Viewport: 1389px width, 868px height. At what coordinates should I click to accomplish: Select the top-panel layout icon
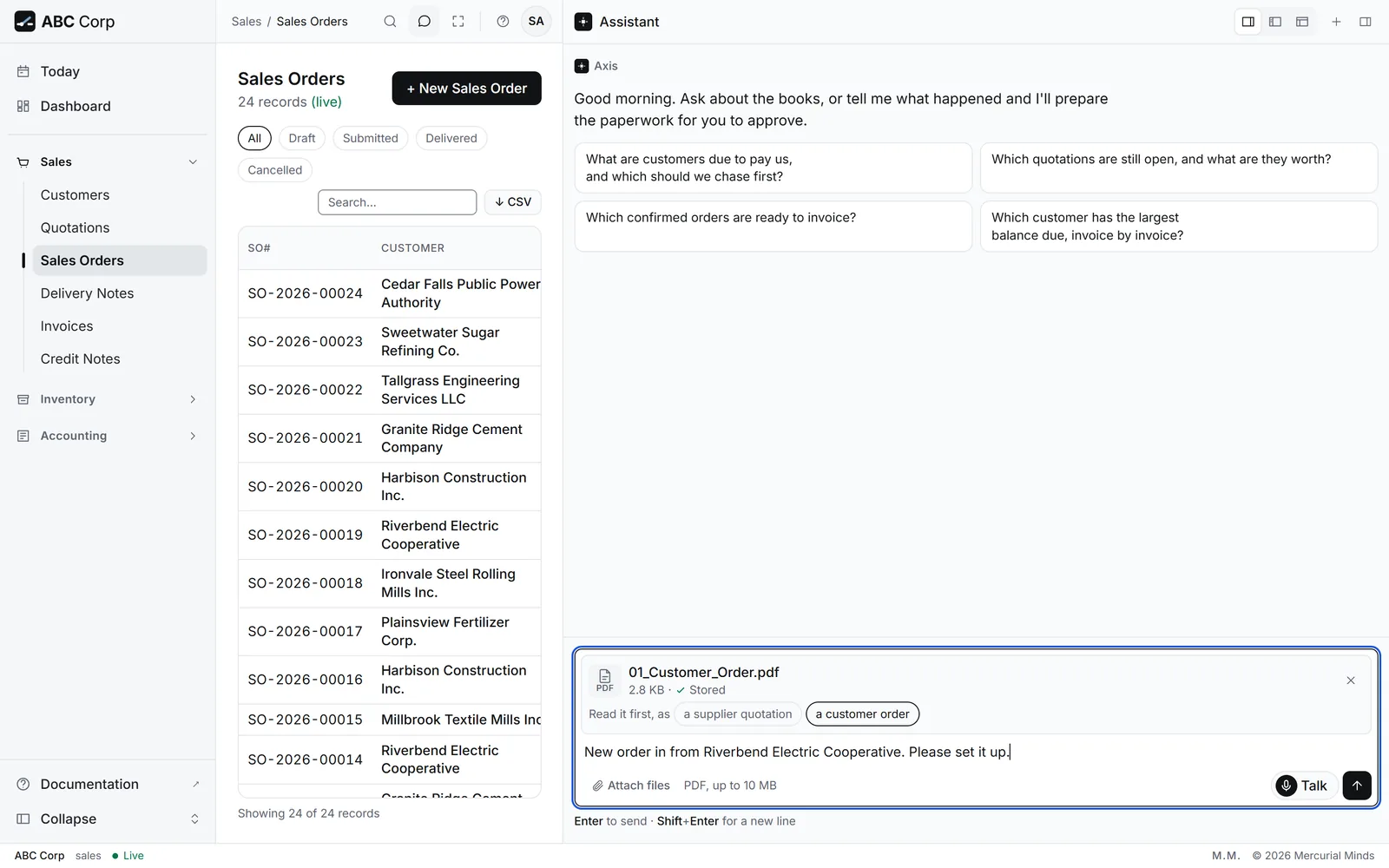(x=1302, y=22)
